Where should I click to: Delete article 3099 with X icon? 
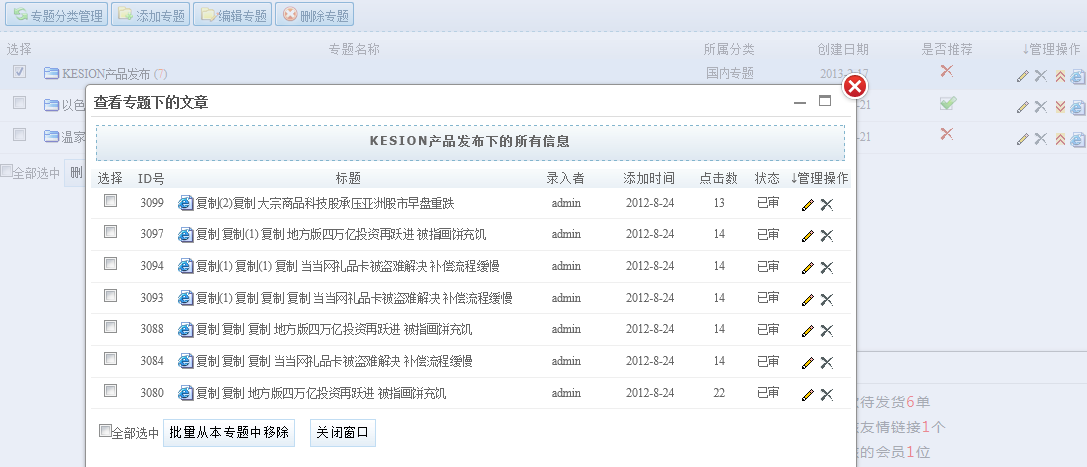click(826, 204)
